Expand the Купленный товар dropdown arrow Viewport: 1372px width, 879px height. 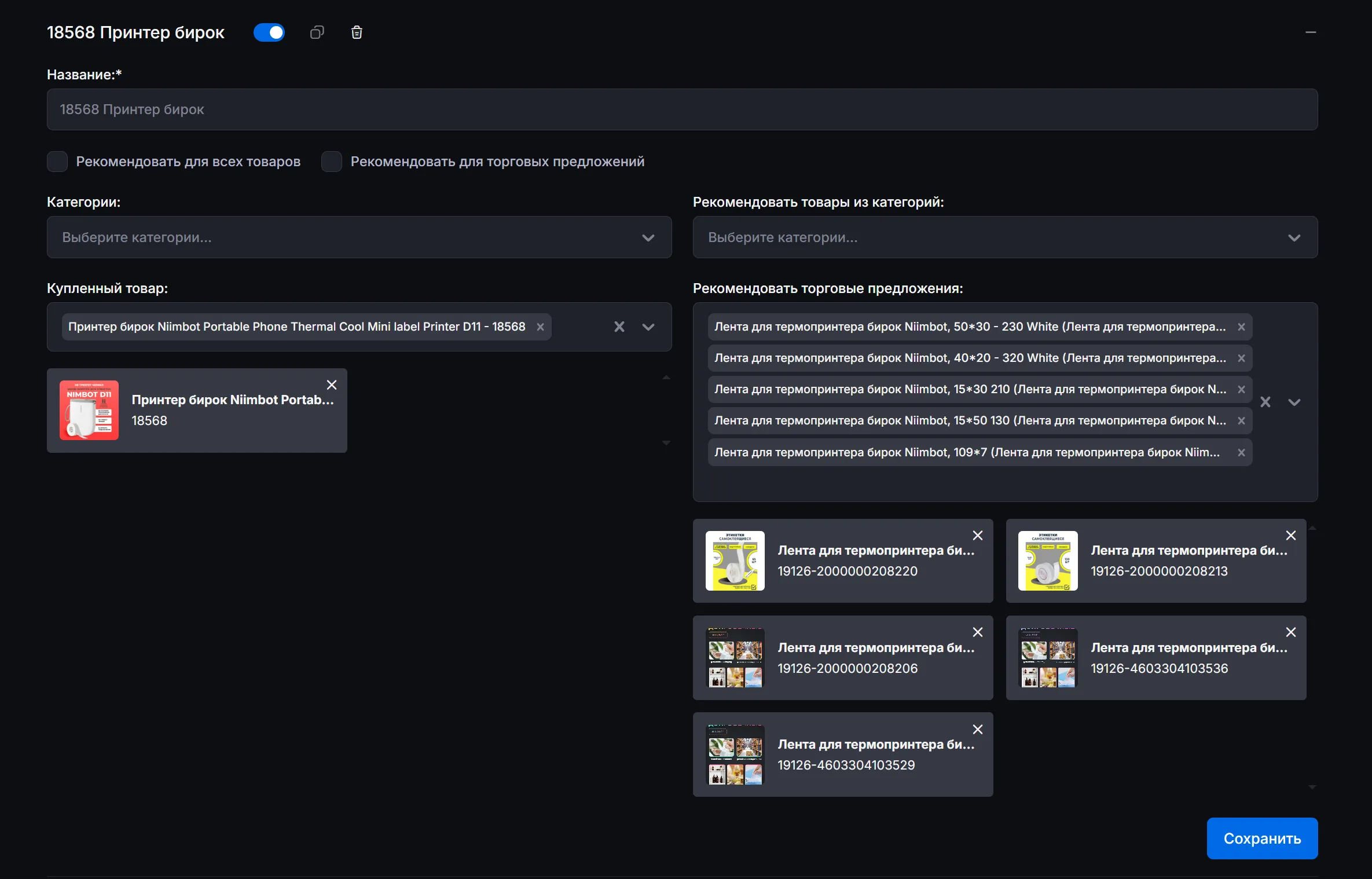(648, 327)
